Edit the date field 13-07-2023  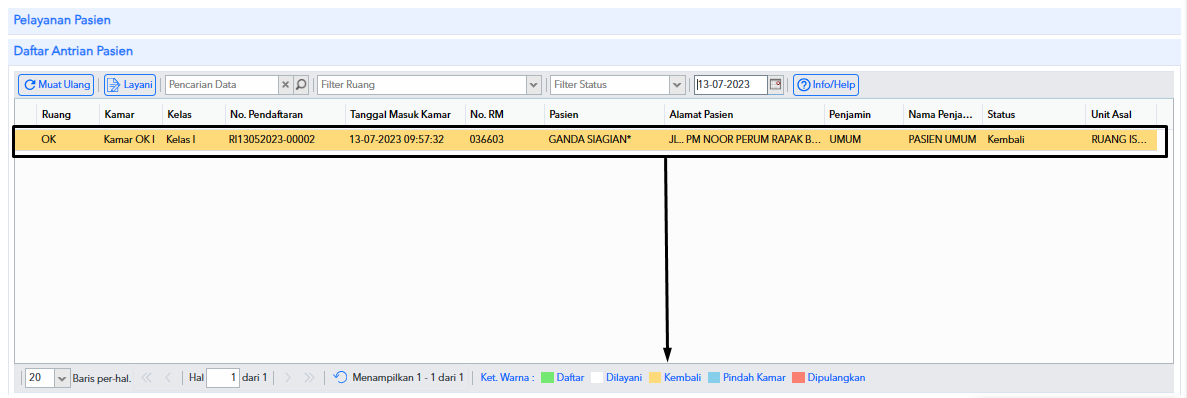(731, 85)
